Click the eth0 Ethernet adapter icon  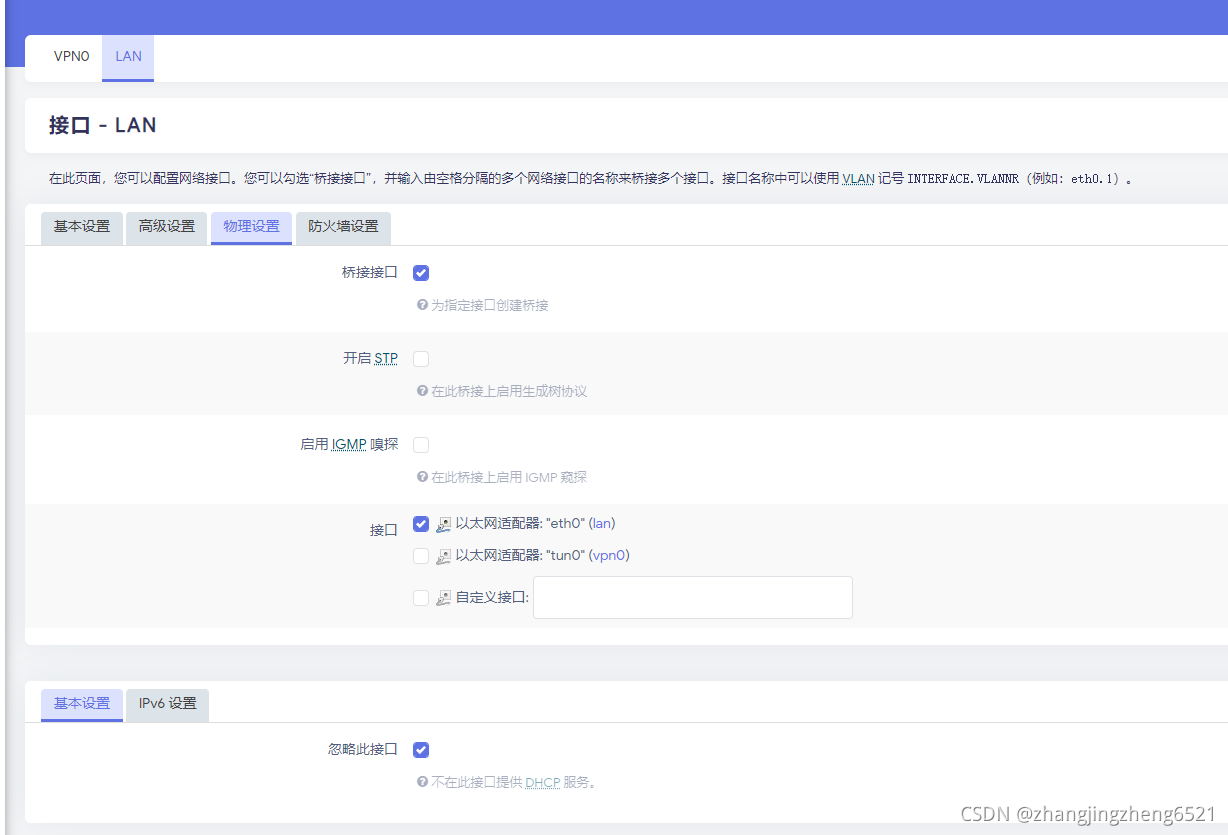pyautogui.click(x=443, y=523)
